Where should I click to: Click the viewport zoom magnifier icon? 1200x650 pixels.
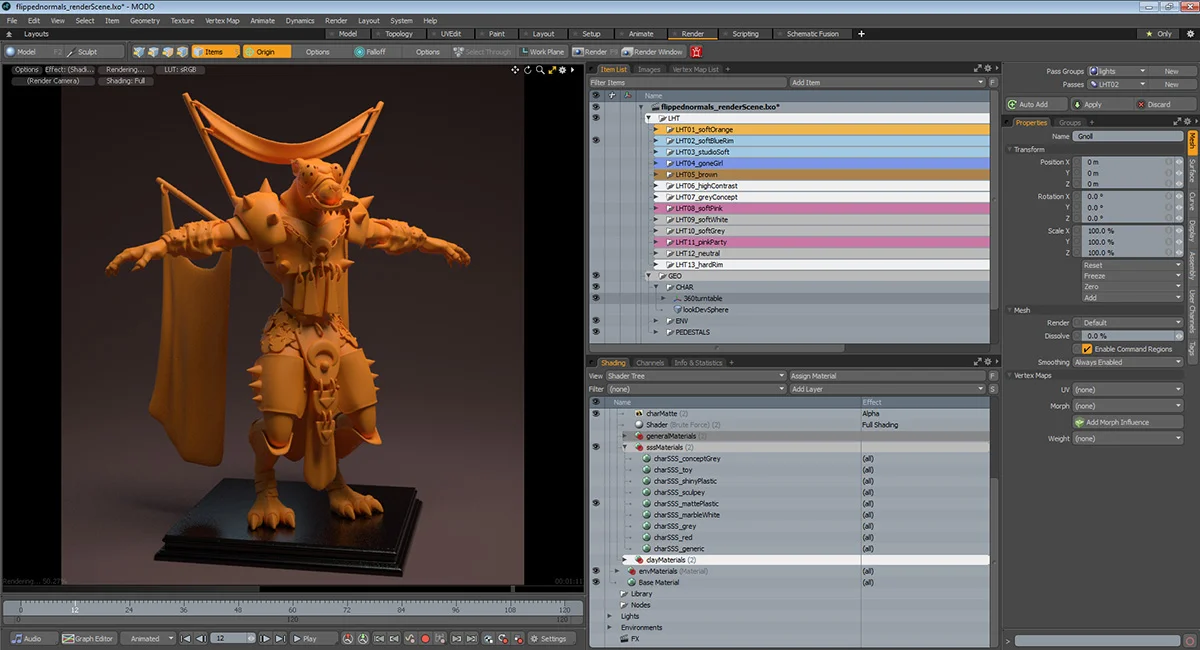(539, 70)
